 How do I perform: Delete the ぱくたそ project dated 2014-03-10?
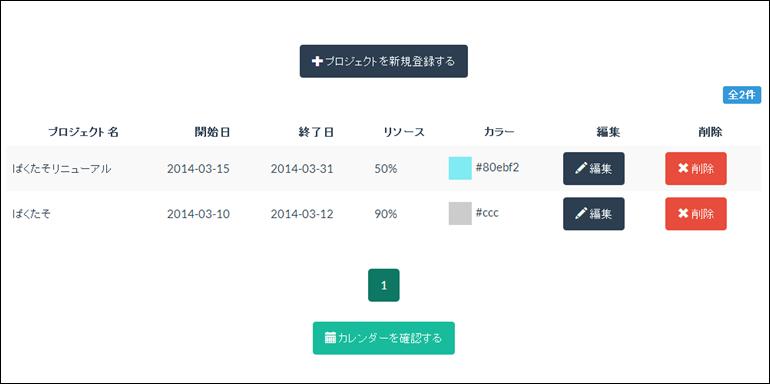click(696, 214)
